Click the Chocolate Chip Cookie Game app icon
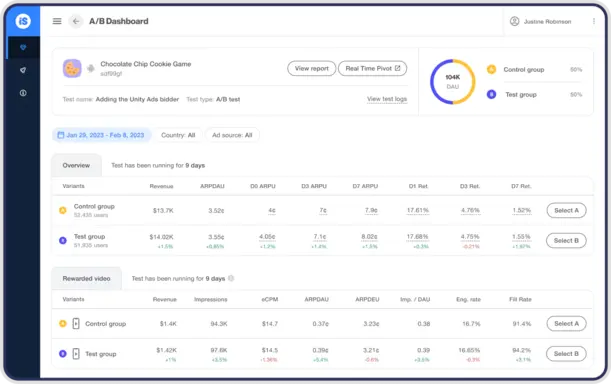Viewport: 611px width, 384px height. [x=72, y=68]
